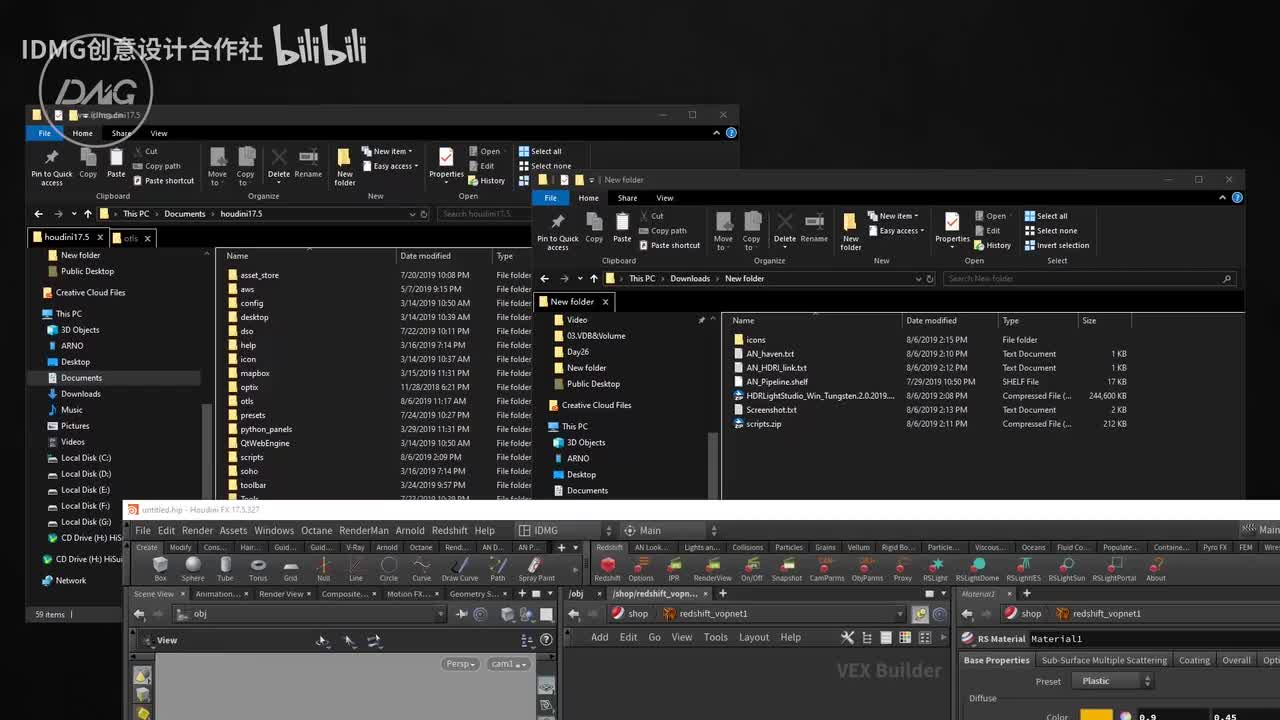Take a Redshift Snapshot

(x=787, y=569)
